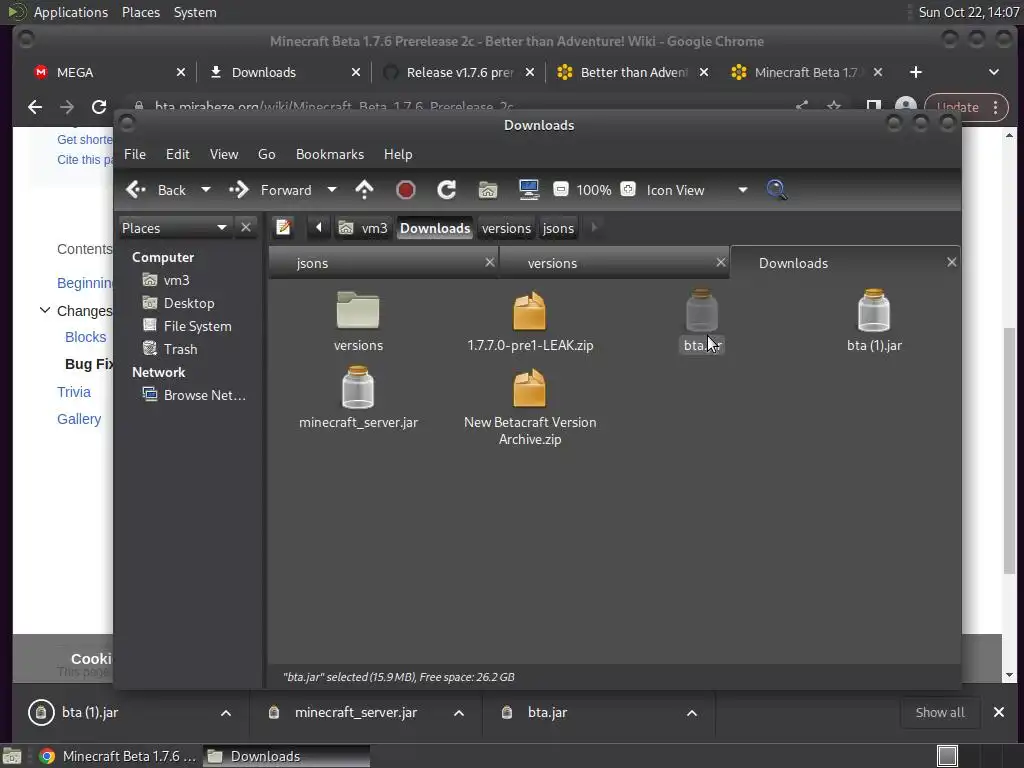Select 1.7.7.0-pre1-LEAK.zip archive icon
1024x768 pixels.
pyautogui.click(x=530, y=310)
